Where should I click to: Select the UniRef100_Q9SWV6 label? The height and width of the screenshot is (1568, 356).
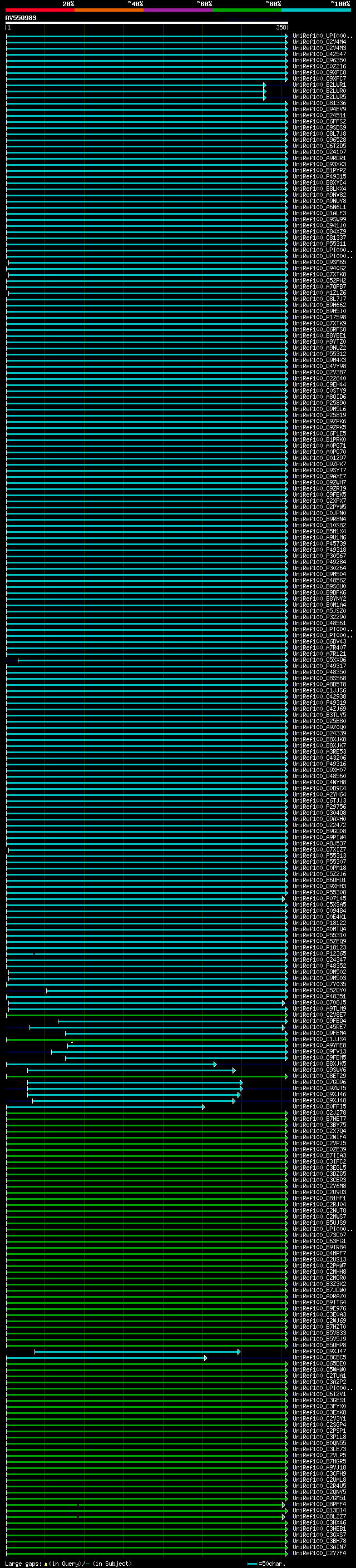(319, 1070)
